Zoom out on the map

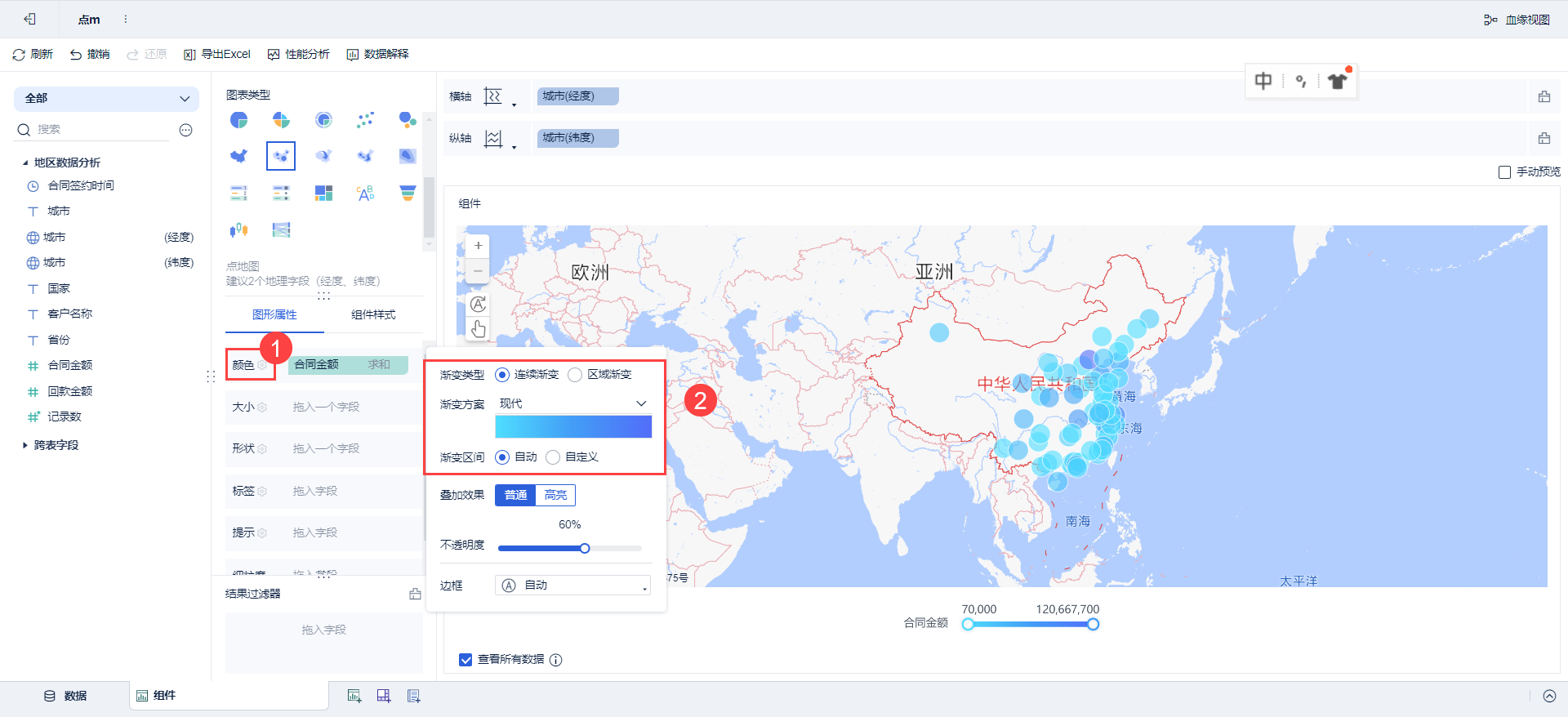[x=478, y=271]
